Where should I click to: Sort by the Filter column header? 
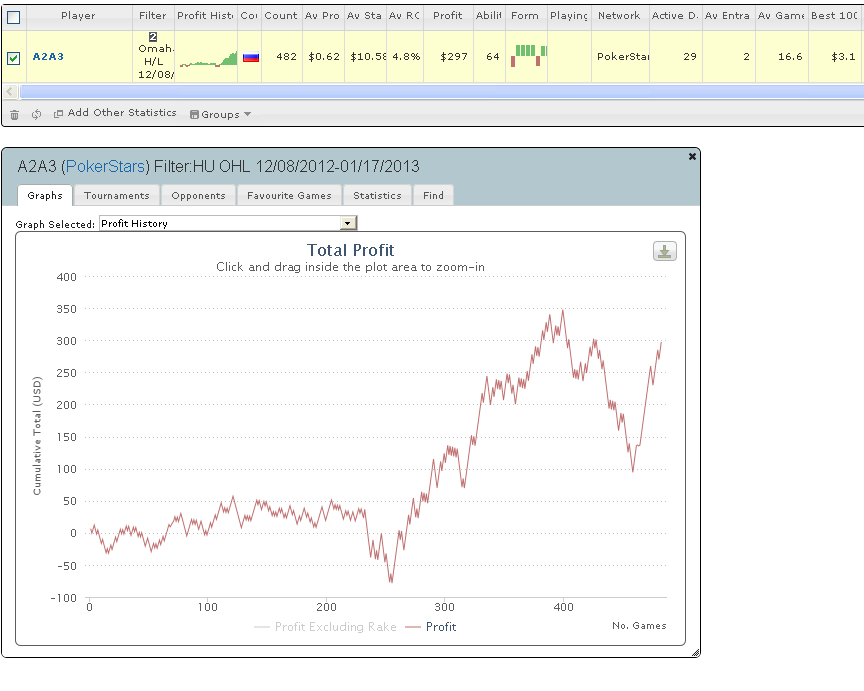[x=153, y=15]
